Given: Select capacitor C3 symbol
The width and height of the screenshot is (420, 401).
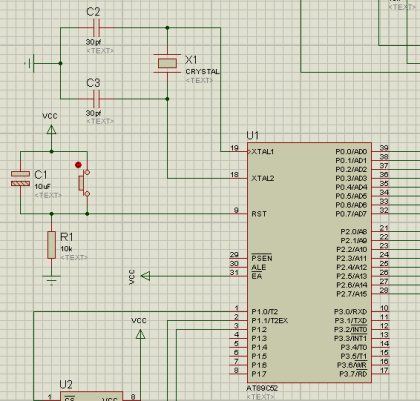Looking at the screenshot, I should point(96,99).
